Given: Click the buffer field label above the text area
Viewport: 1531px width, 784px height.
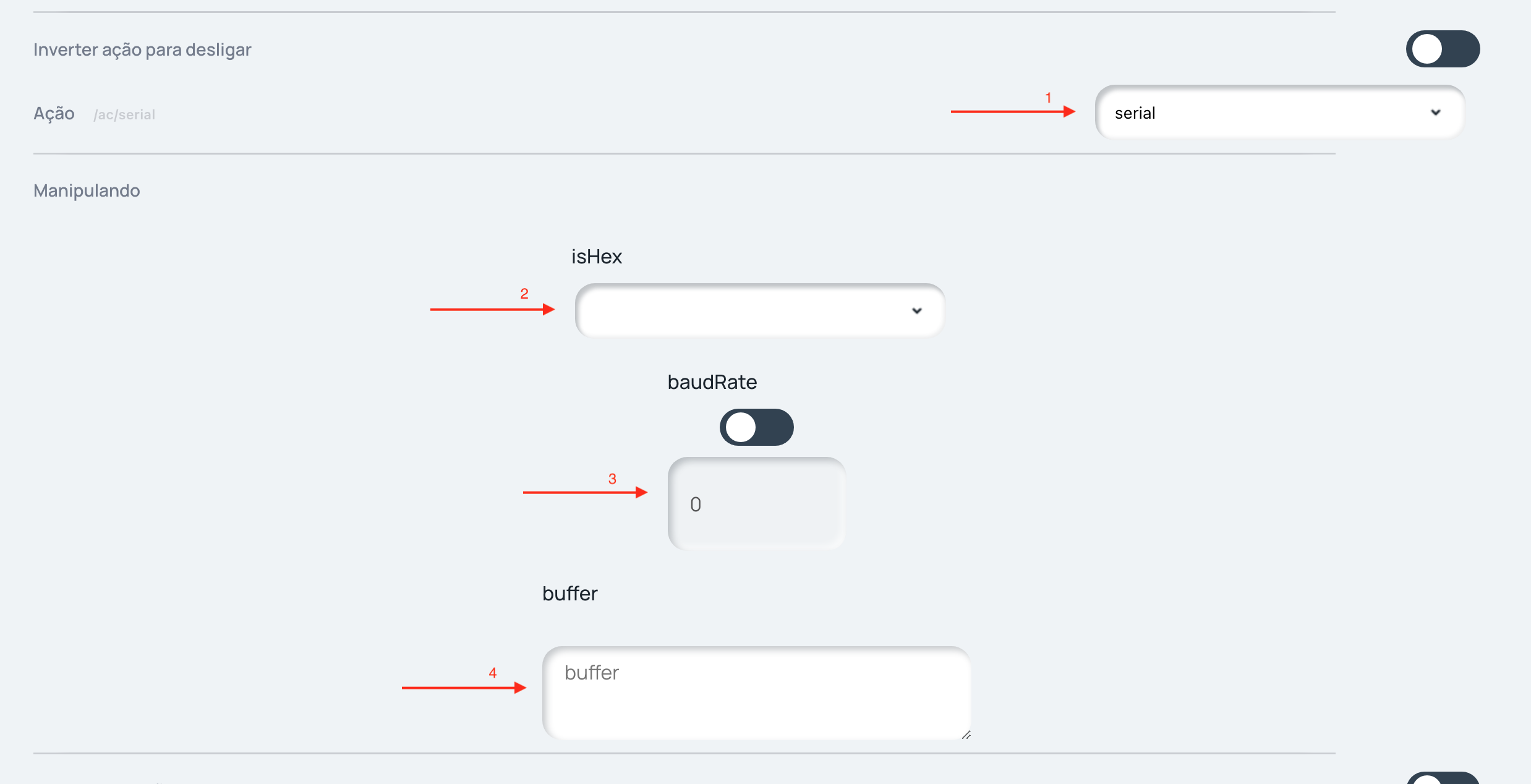Looking at the screenshot, I should [x=569, y=594].
